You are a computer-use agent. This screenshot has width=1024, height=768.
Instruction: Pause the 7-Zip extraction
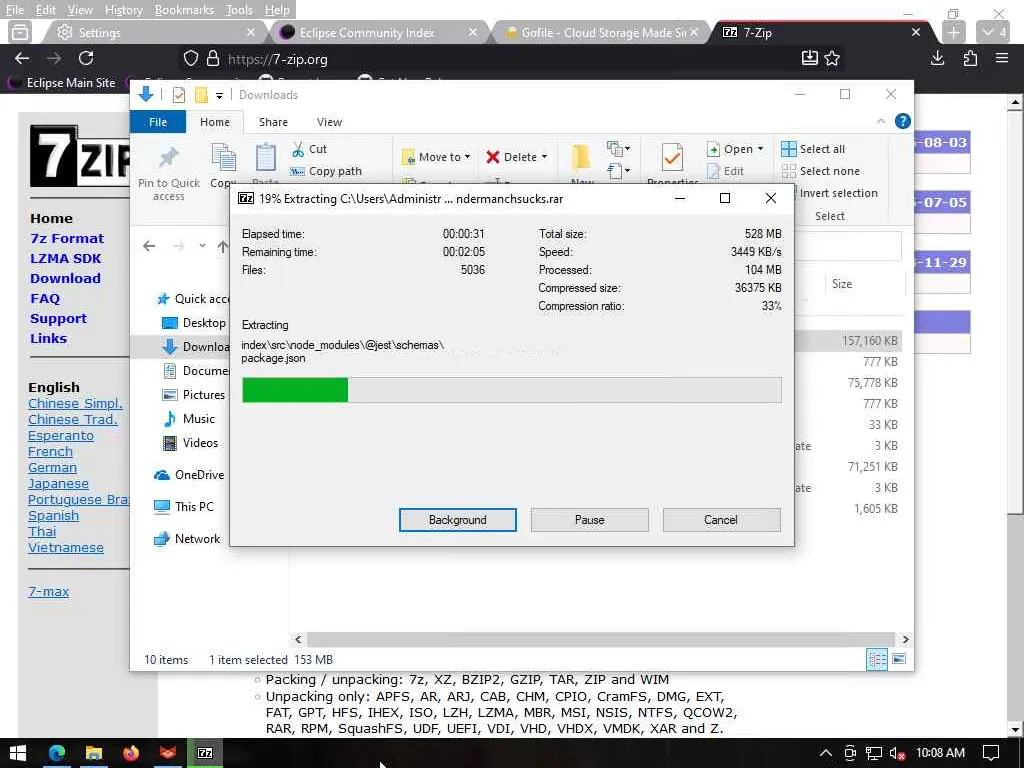pyautogui.click(x=589, y=520)
